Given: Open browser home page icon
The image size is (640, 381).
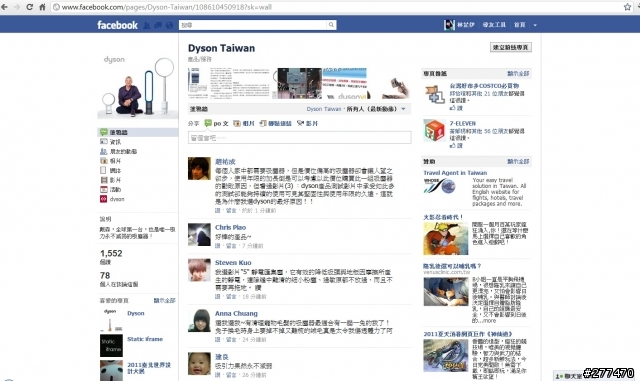Looking at the screenshot, I should click(42, 7).
